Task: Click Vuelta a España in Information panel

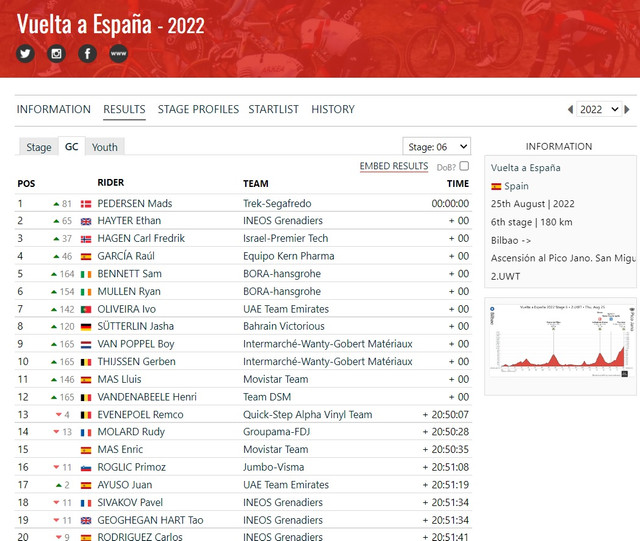Action: [x=526, y=168]
